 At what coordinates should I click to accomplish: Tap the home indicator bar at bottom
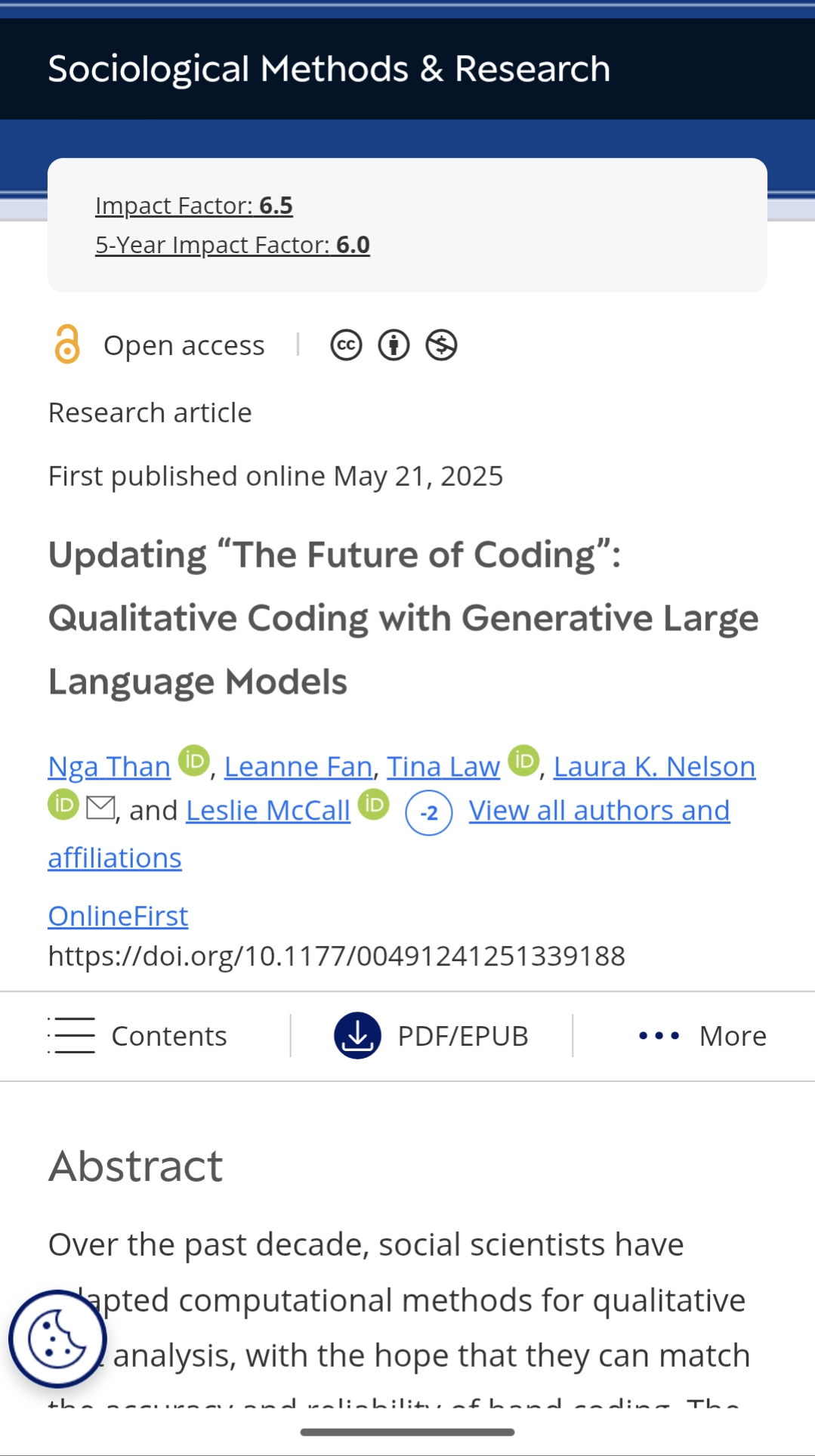(407, 1432)
